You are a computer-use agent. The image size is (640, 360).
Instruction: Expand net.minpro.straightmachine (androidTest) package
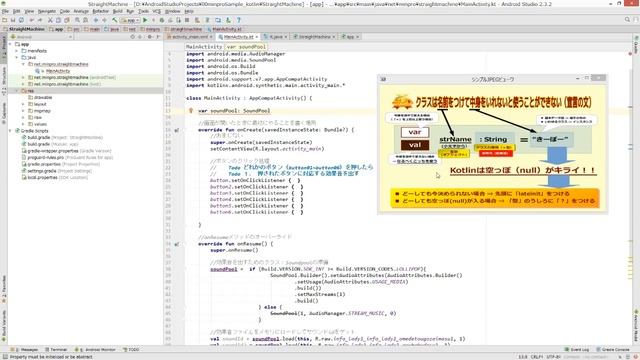pos(23,78)
